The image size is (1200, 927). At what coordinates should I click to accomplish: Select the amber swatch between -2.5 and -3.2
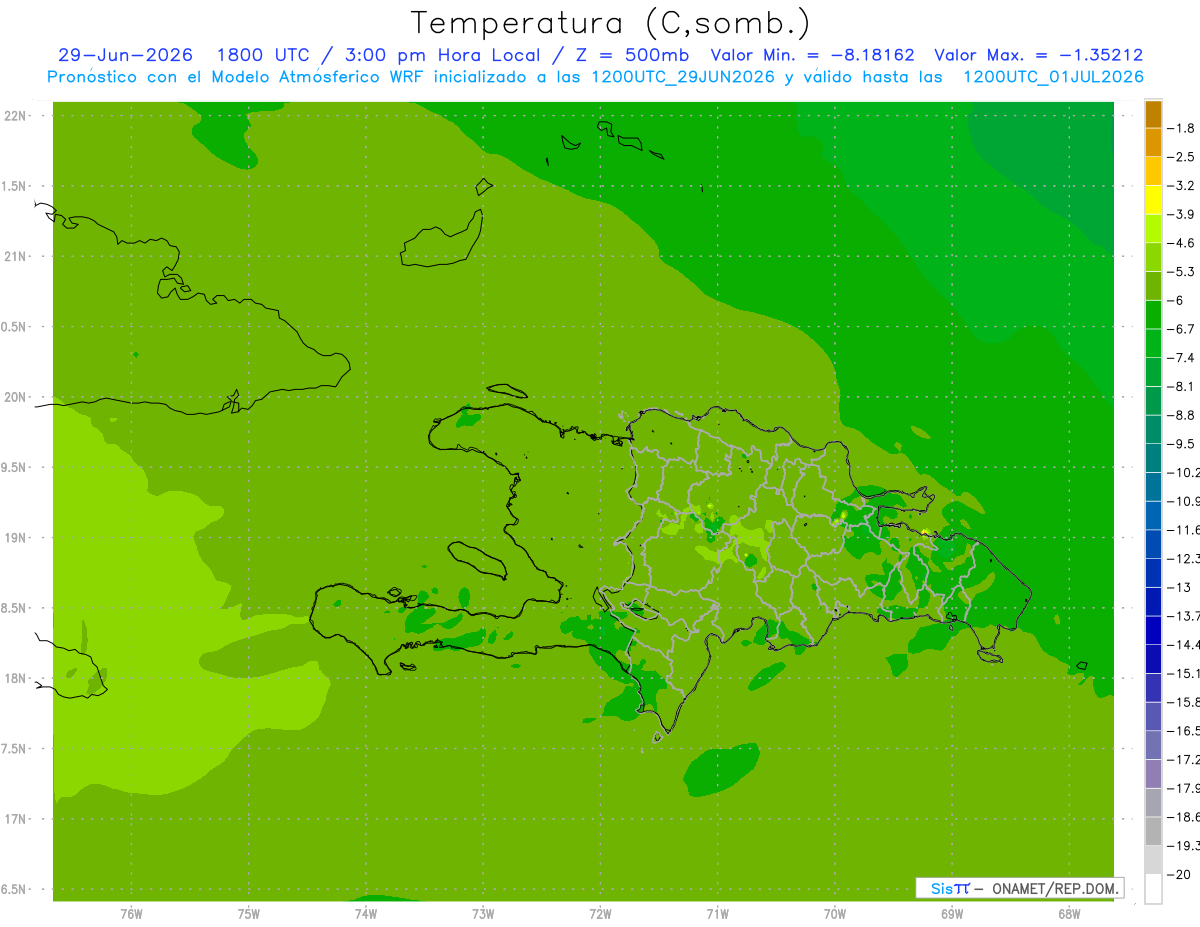pos(1153,171)
